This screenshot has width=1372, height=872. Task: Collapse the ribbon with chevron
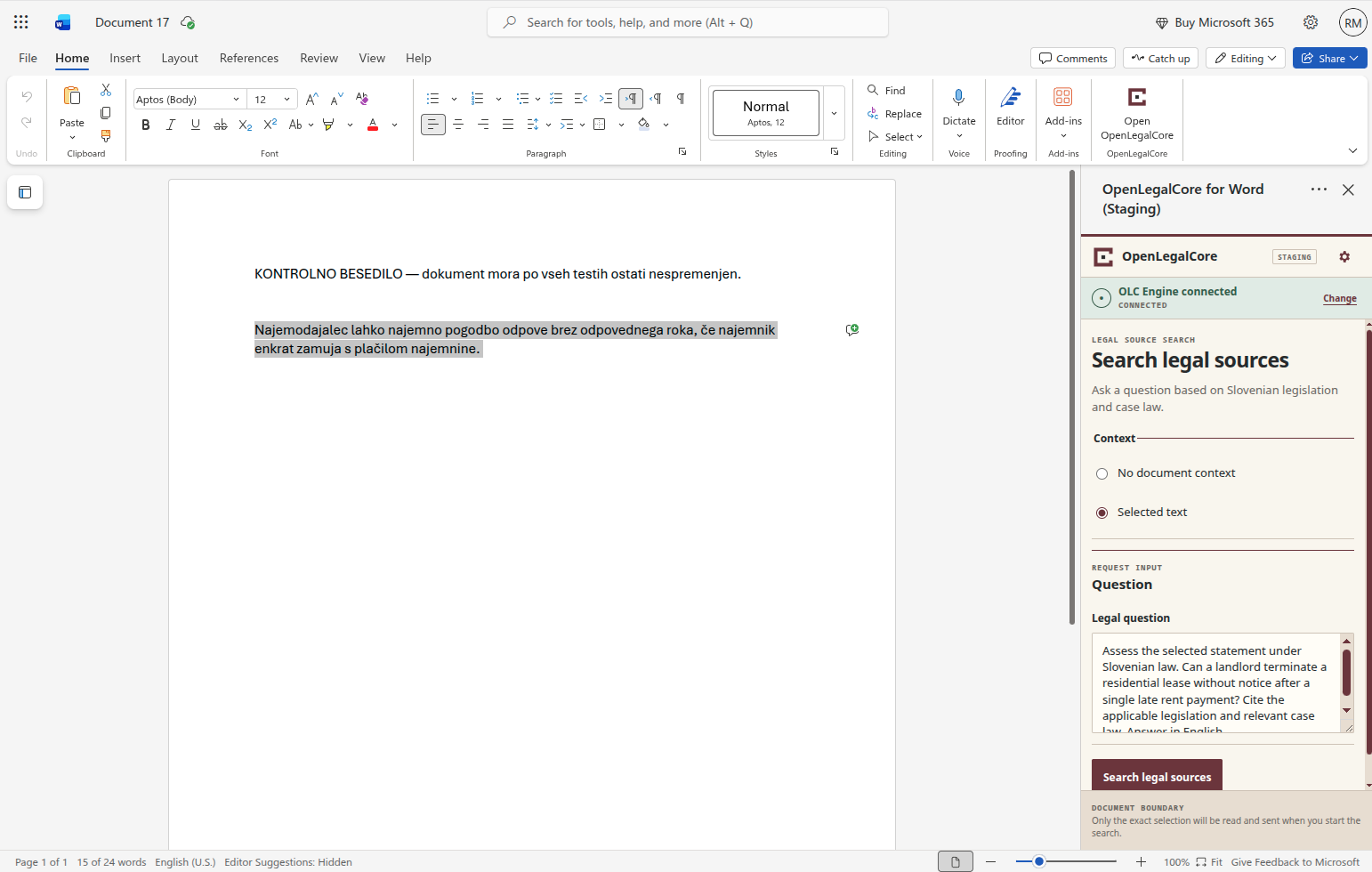coord(1352,150)
